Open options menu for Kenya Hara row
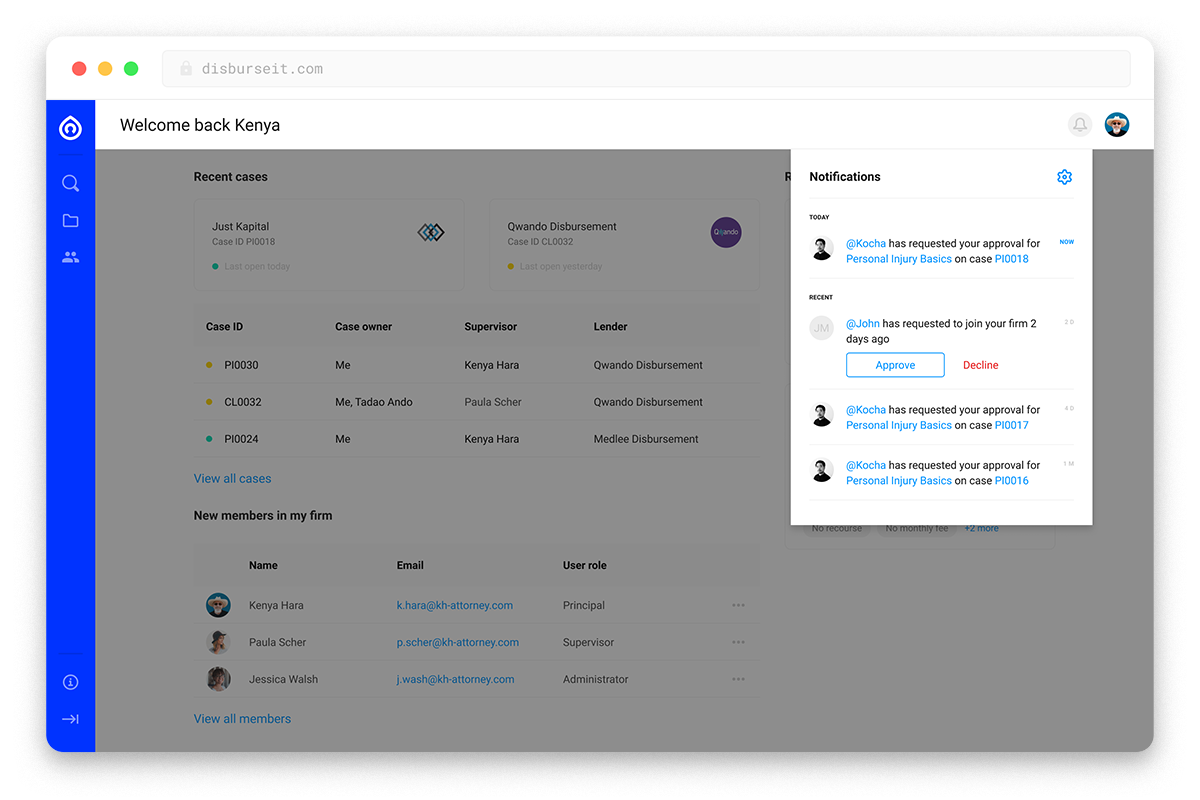This screenshot has width=1200, height=800. [738, 605]
